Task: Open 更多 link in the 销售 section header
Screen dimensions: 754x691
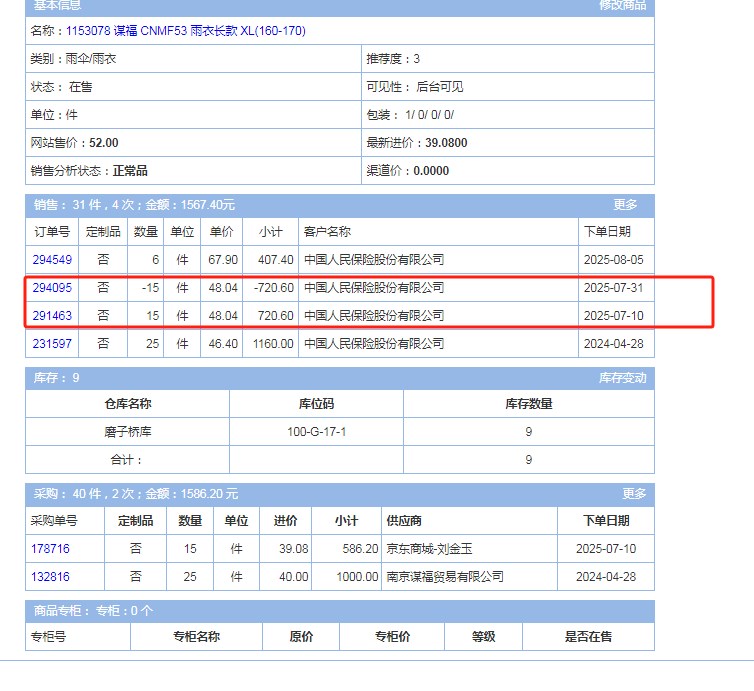Action: [625, 205]
